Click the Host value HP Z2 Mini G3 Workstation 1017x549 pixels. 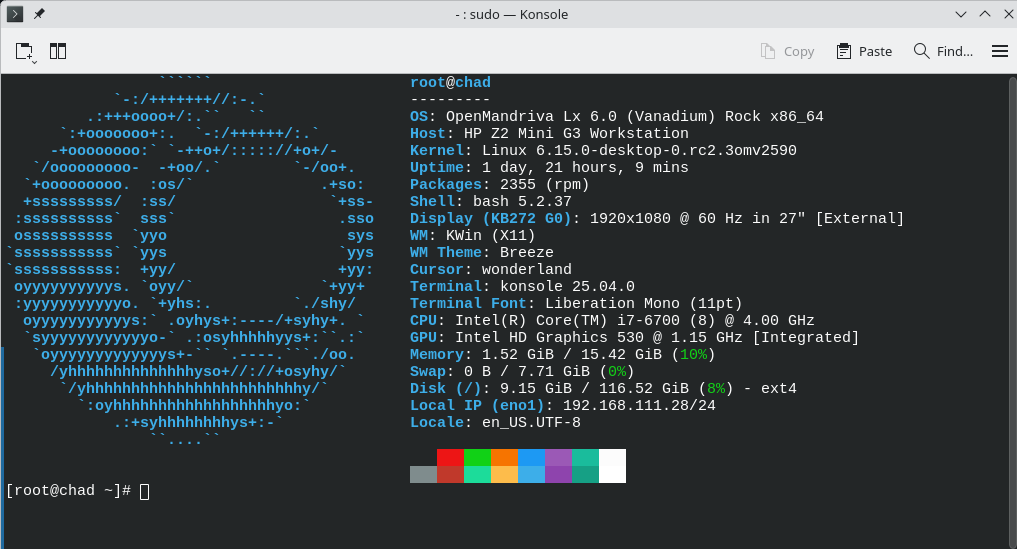pyautogui.click(x=576, y=134)
